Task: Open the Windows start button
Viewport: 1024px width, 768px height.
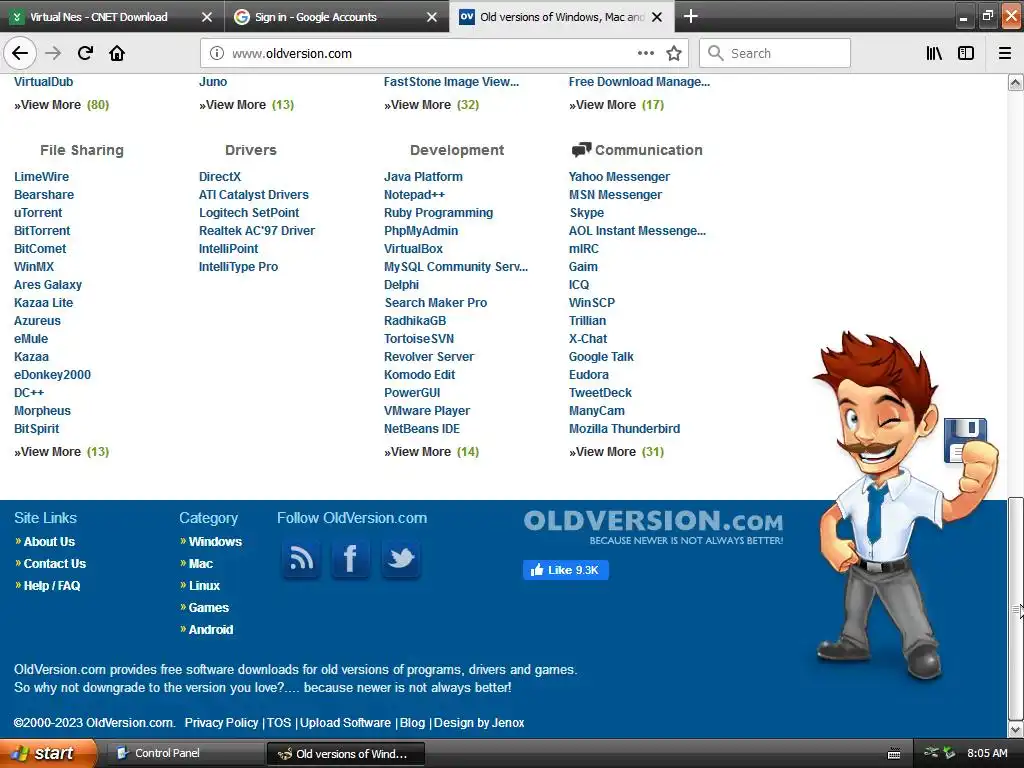Action: [48, 754]
